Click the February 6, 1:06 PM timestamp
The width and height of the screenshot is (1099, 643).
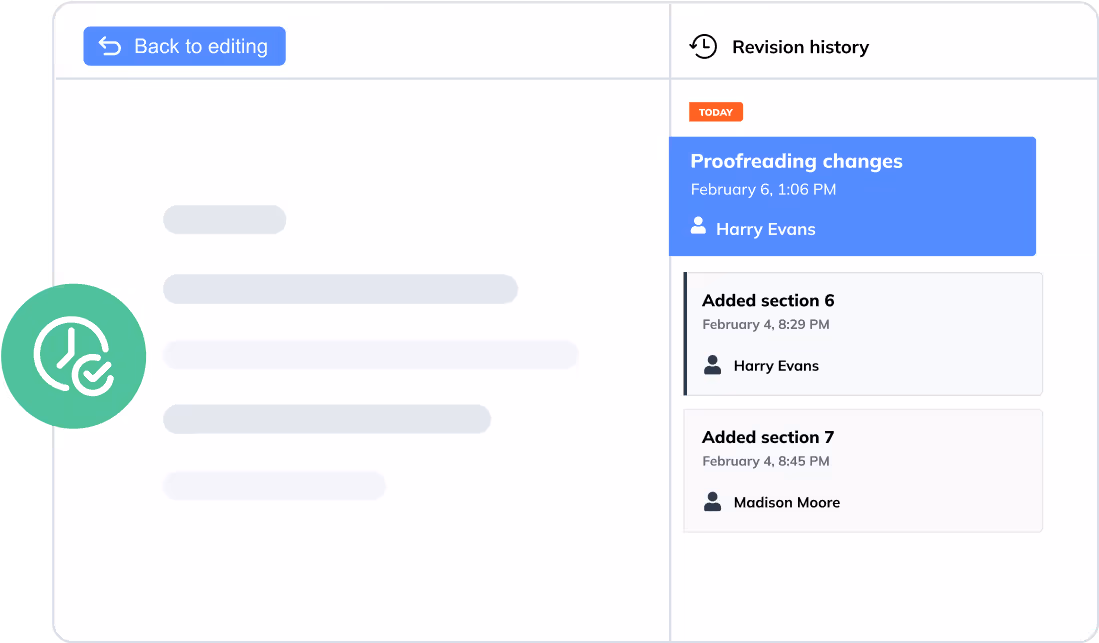[763, 189]
